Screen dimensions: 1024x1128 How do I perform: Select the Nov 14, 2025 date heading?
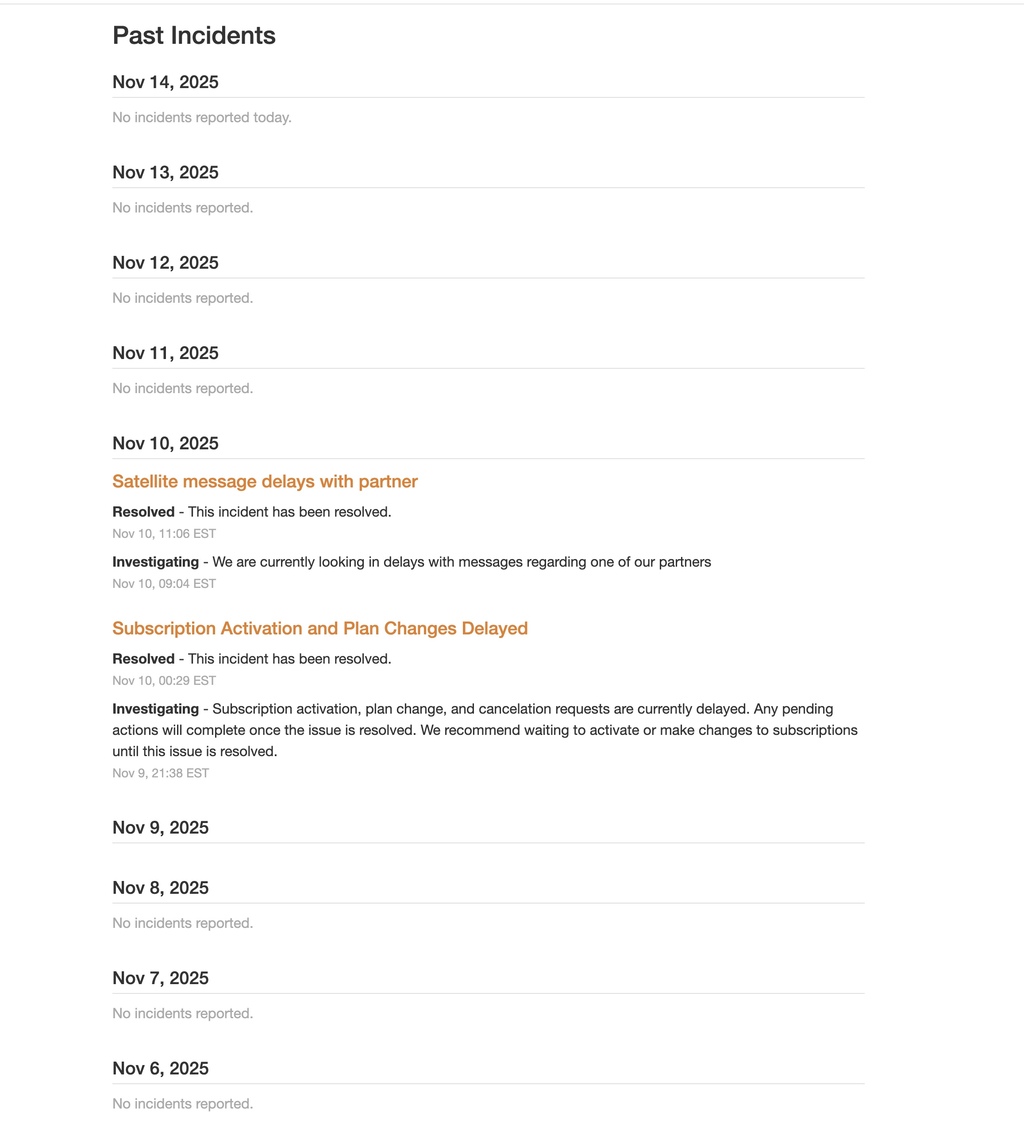(x=165, y=82)
